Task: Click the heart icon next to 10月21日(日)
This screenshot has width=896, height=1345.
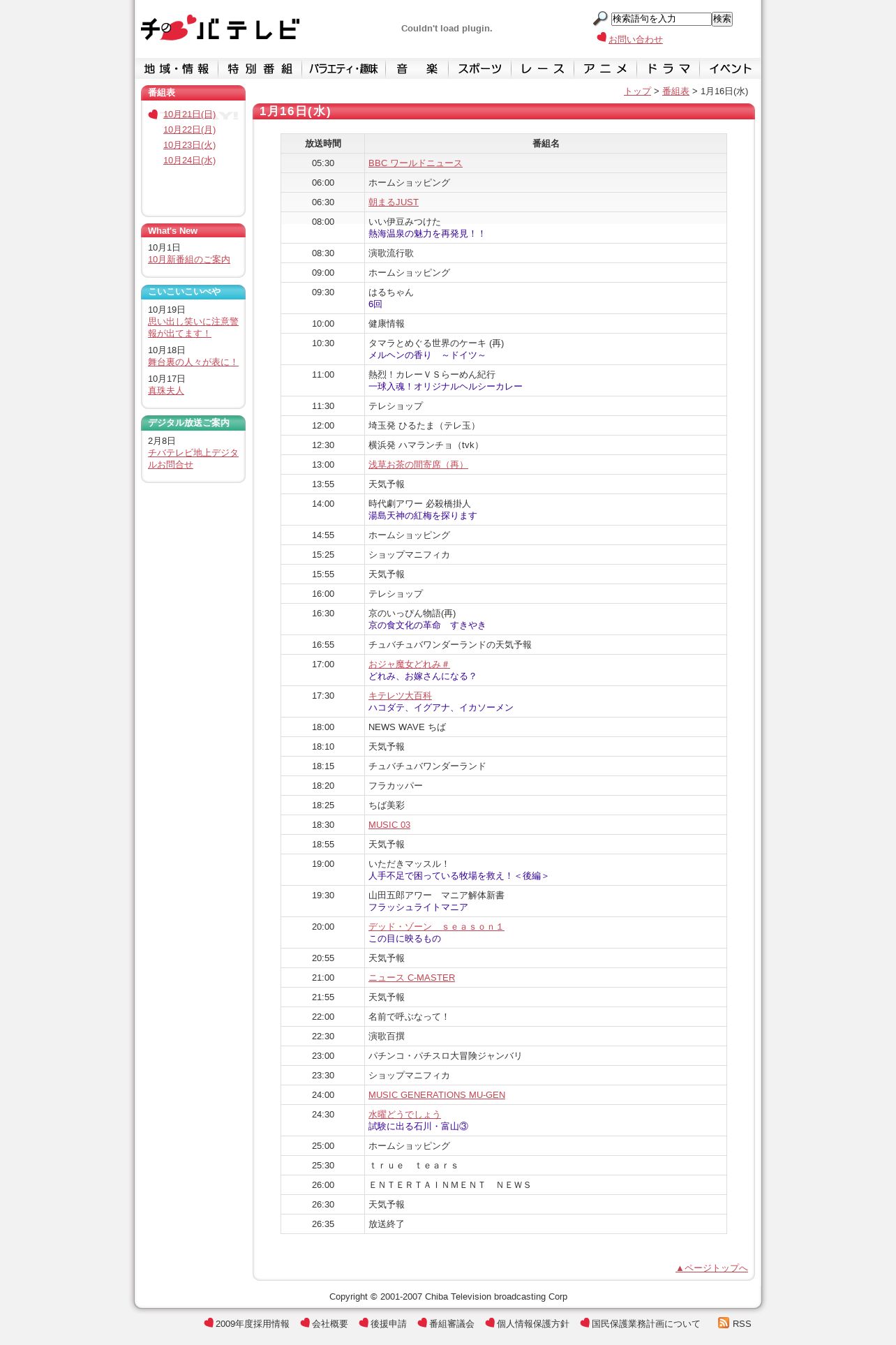Action: [154, 114]
